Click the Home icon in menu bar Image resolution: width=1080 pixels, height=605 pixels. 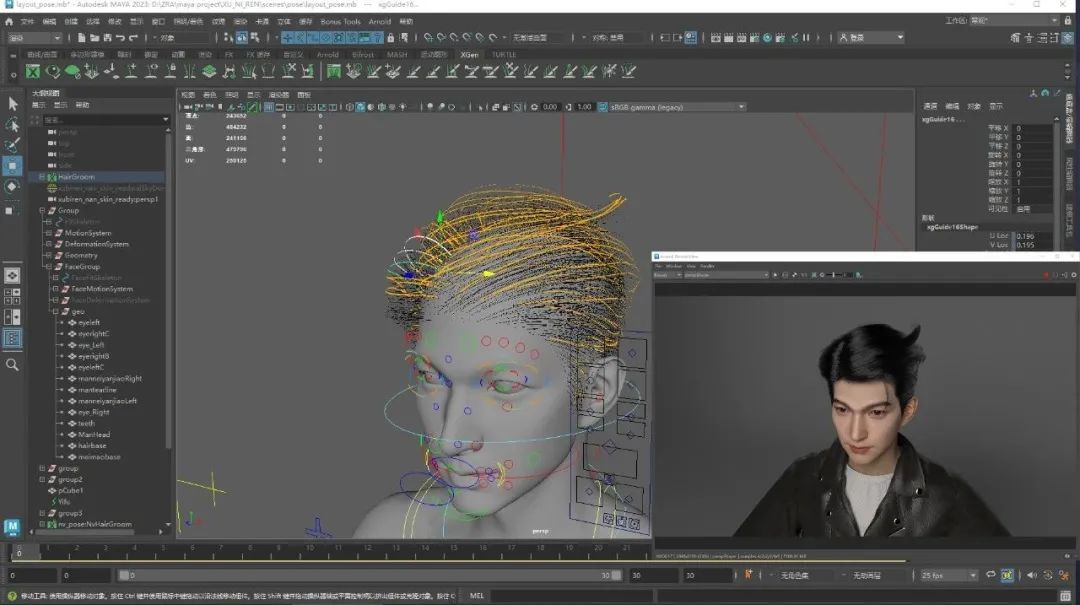[x=10, y=21]
